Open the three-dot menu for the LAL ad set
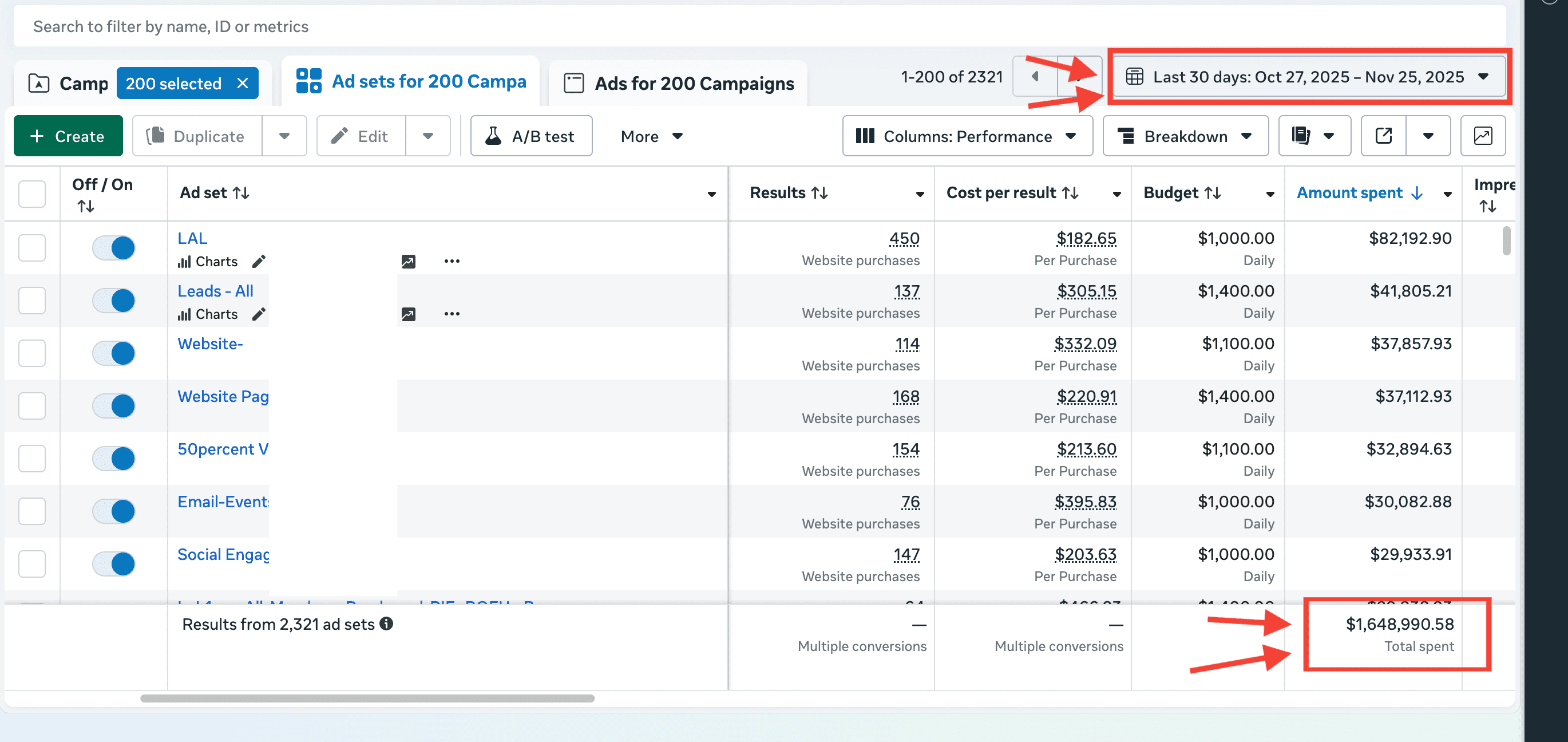The height and width of the screenshot is (742, 1568). click(x=452, y=261)
